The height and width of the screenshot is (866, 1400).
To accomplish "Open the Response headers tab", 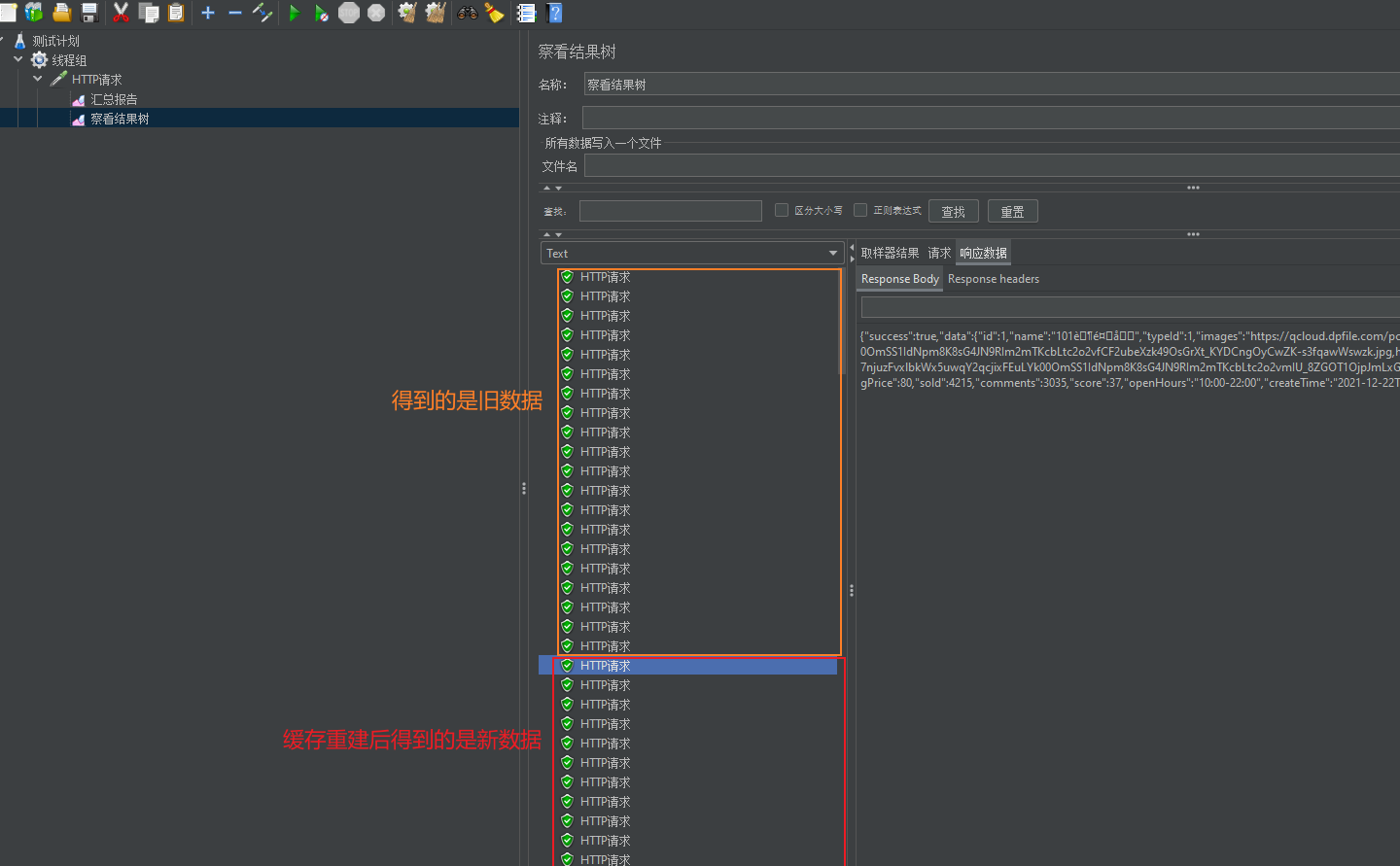I will [x=994, y=279].
